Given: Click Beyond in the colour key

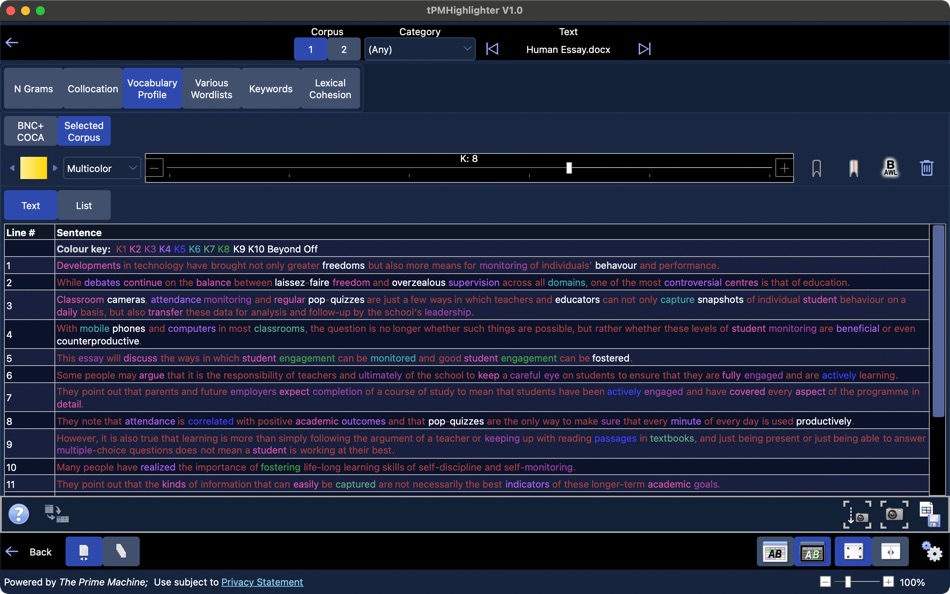Looking at the screenshot, I should pyautogui.click(x=284, y=249).
